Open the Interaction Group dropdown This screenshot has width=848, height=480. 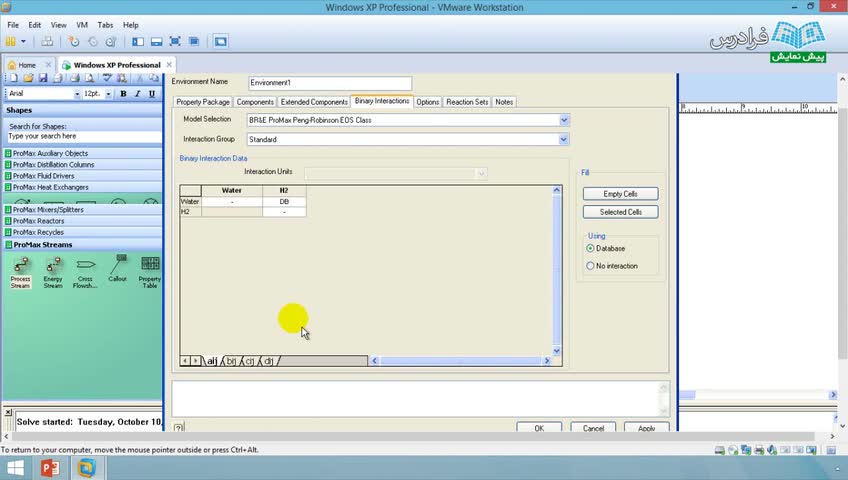tap(564, 139)
